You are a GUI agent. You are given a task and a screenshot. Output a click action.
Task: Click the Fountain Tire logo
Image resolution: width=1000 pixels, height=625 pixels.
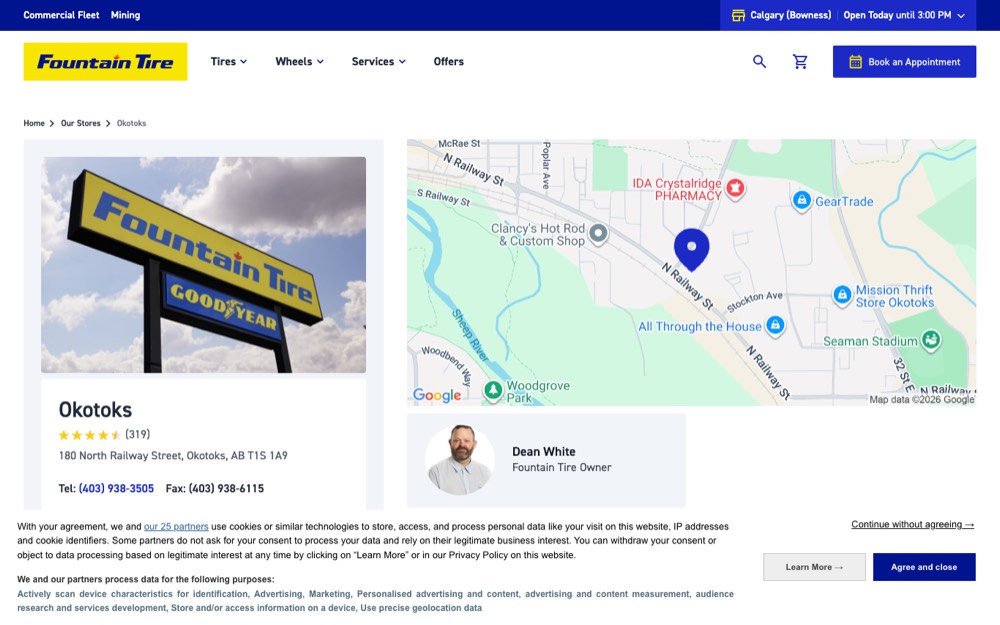105,62
